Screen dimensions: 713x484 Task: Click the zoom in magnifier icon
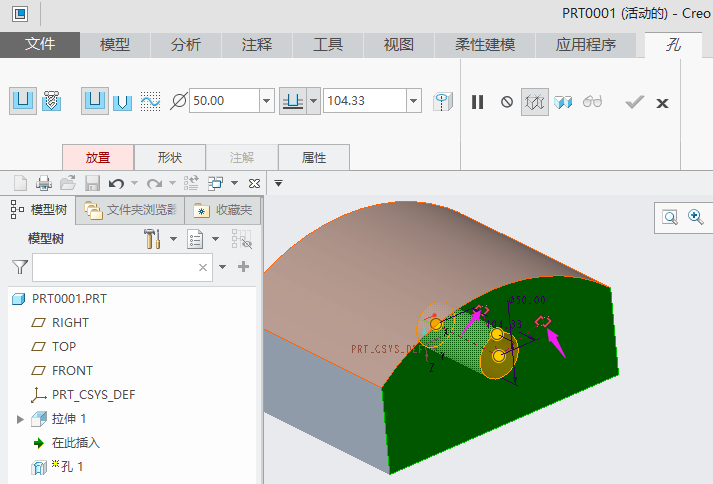point(696,217)
